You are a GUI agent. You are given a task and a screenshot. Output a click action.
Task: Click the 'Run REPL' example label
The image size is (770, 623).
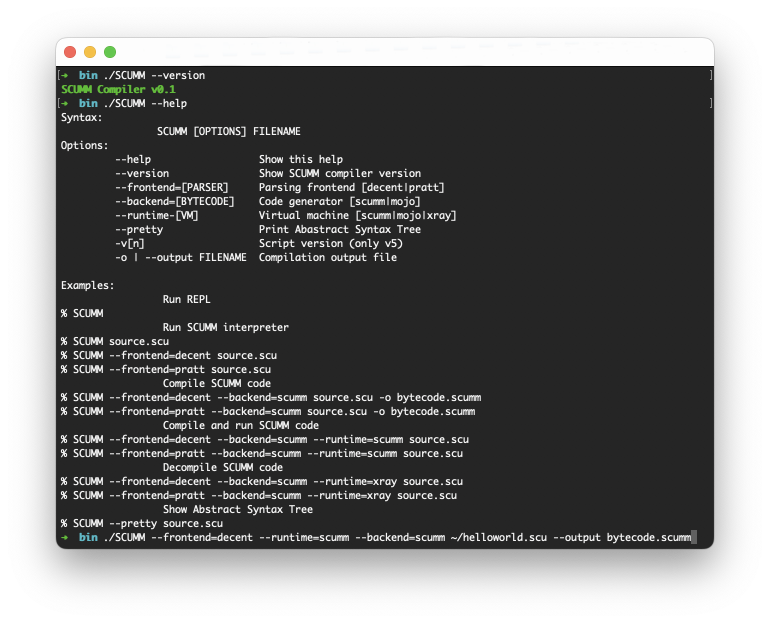[x=186, y=299]
